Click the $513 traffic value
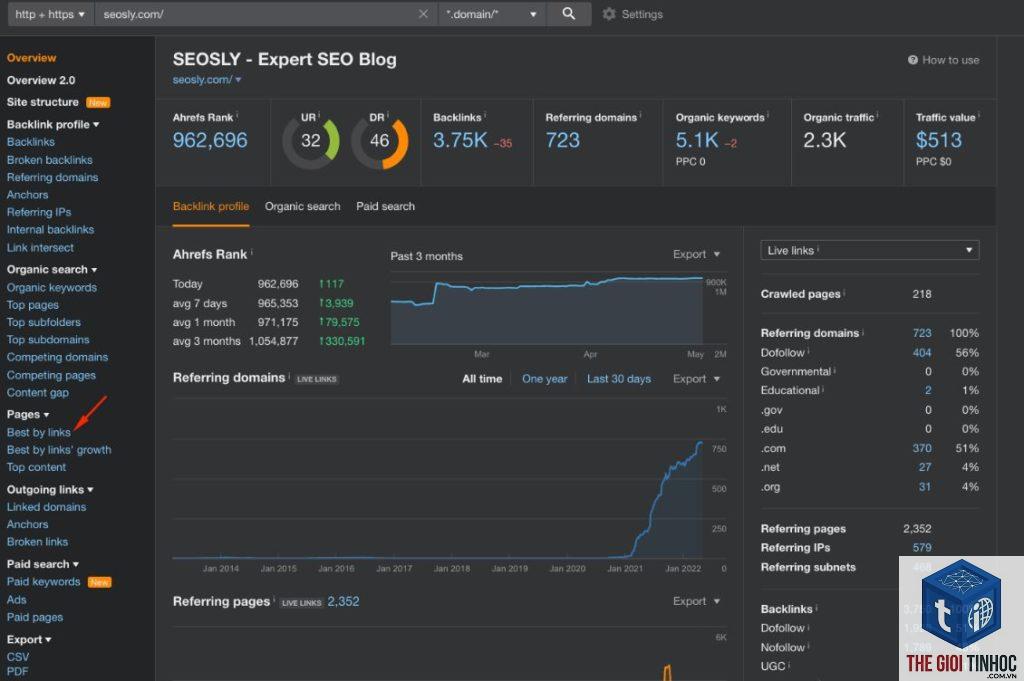1024x681 pixels. (938, 140)
